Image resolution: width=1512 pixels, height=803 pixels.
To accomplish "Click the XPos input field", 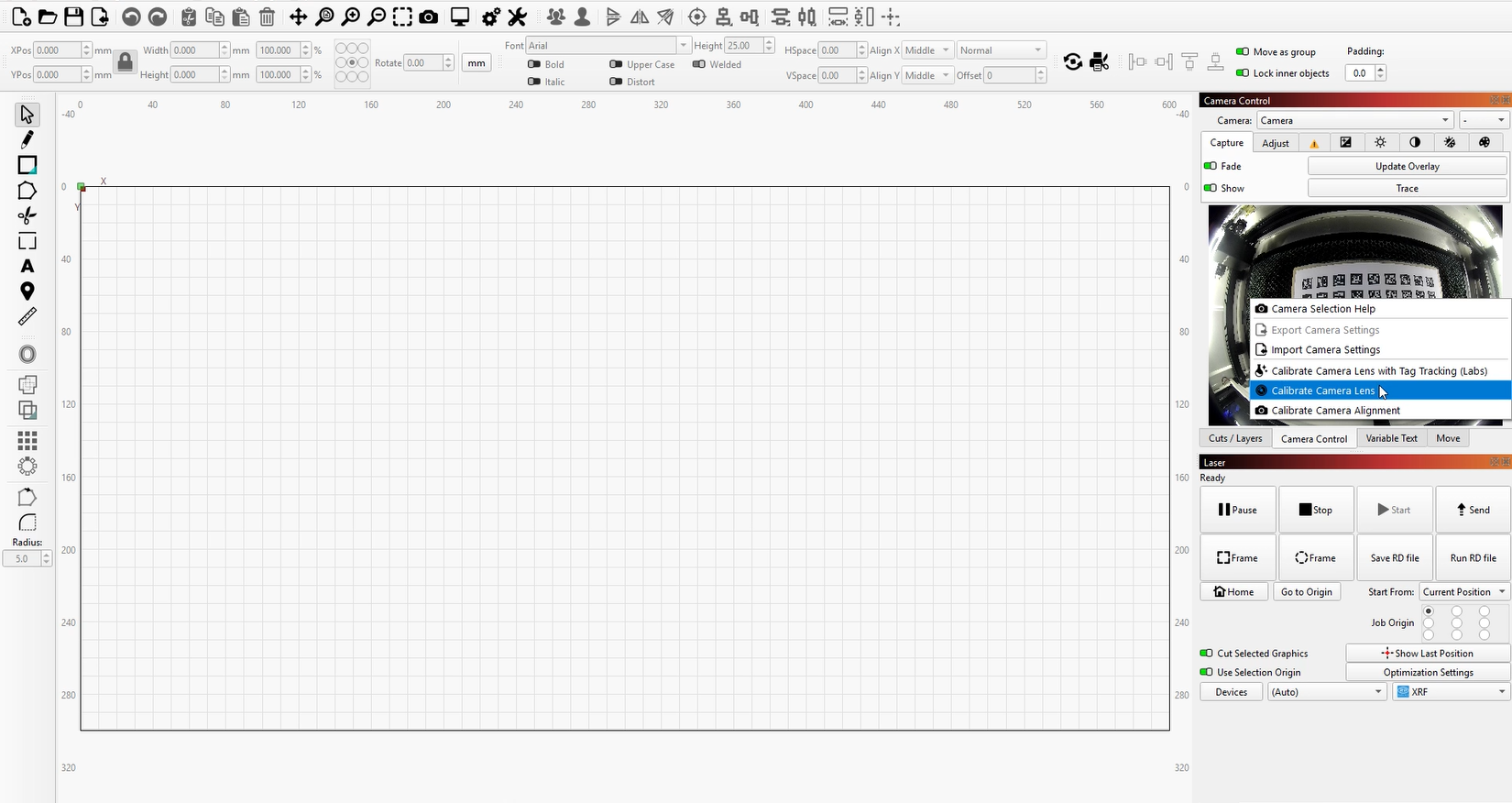I will [x=59, y=50].
